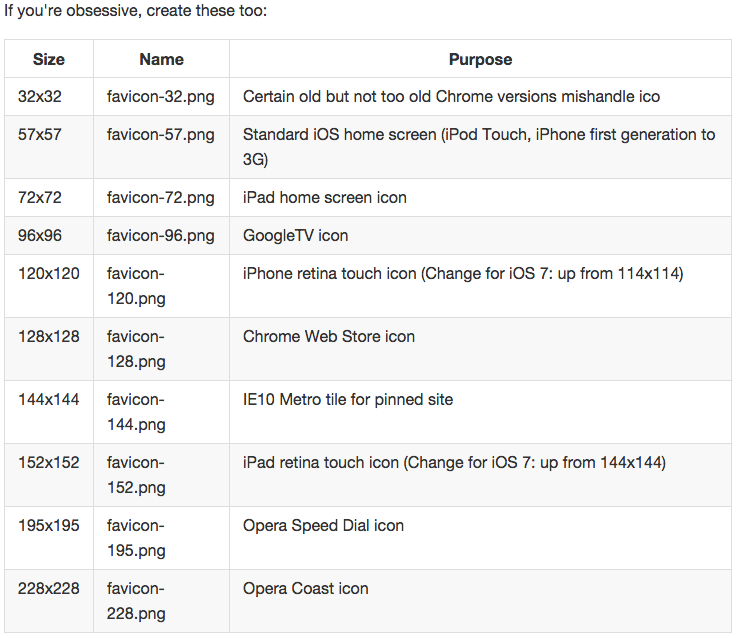This screenshot has width=740, height=638.
Task: Click the Chrome versions mishandle ico description
Action: 451,97
